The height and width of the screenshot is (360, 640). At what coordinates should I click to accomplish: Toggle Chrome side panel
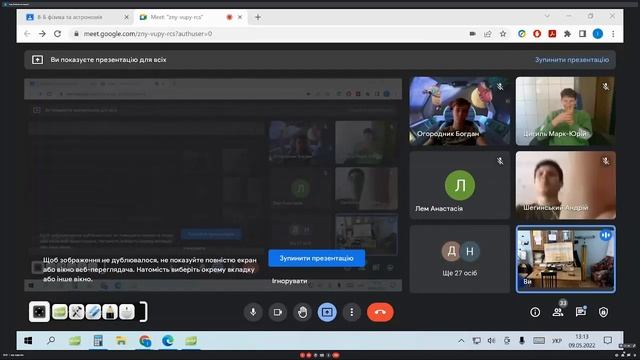[582, 34]
